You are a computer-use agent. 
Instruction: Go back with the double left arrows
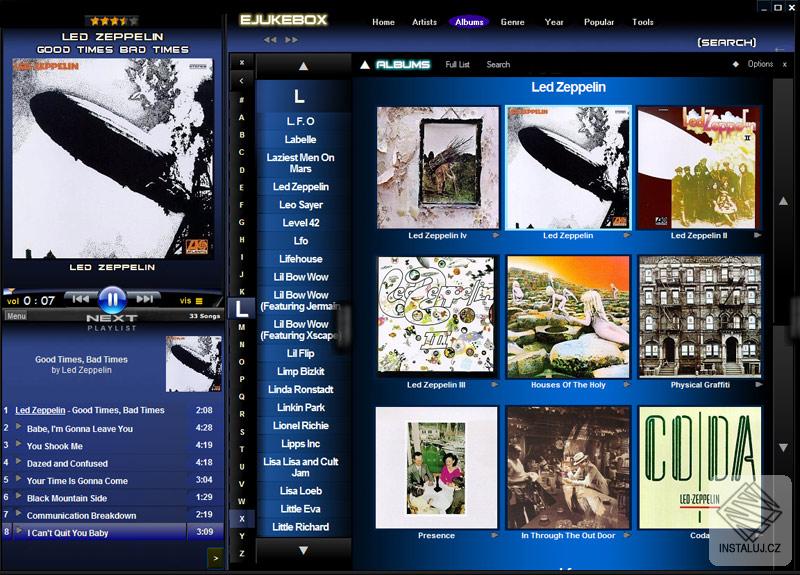click(270, 40)
